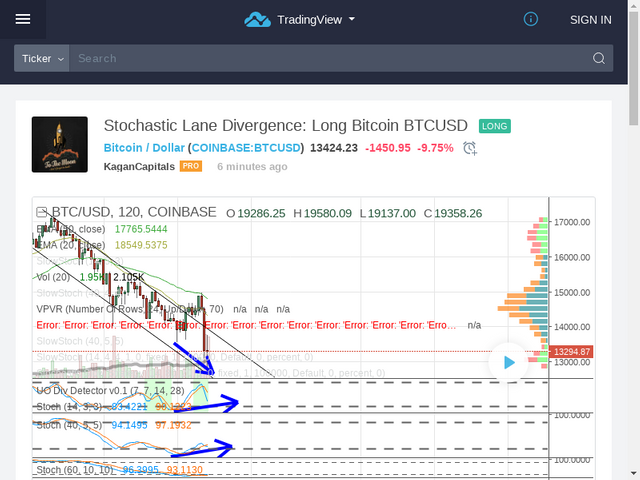Click the Vol (20) indicator label
The image size is (640, 480).
pyautogui.click(x=53, y=277)
